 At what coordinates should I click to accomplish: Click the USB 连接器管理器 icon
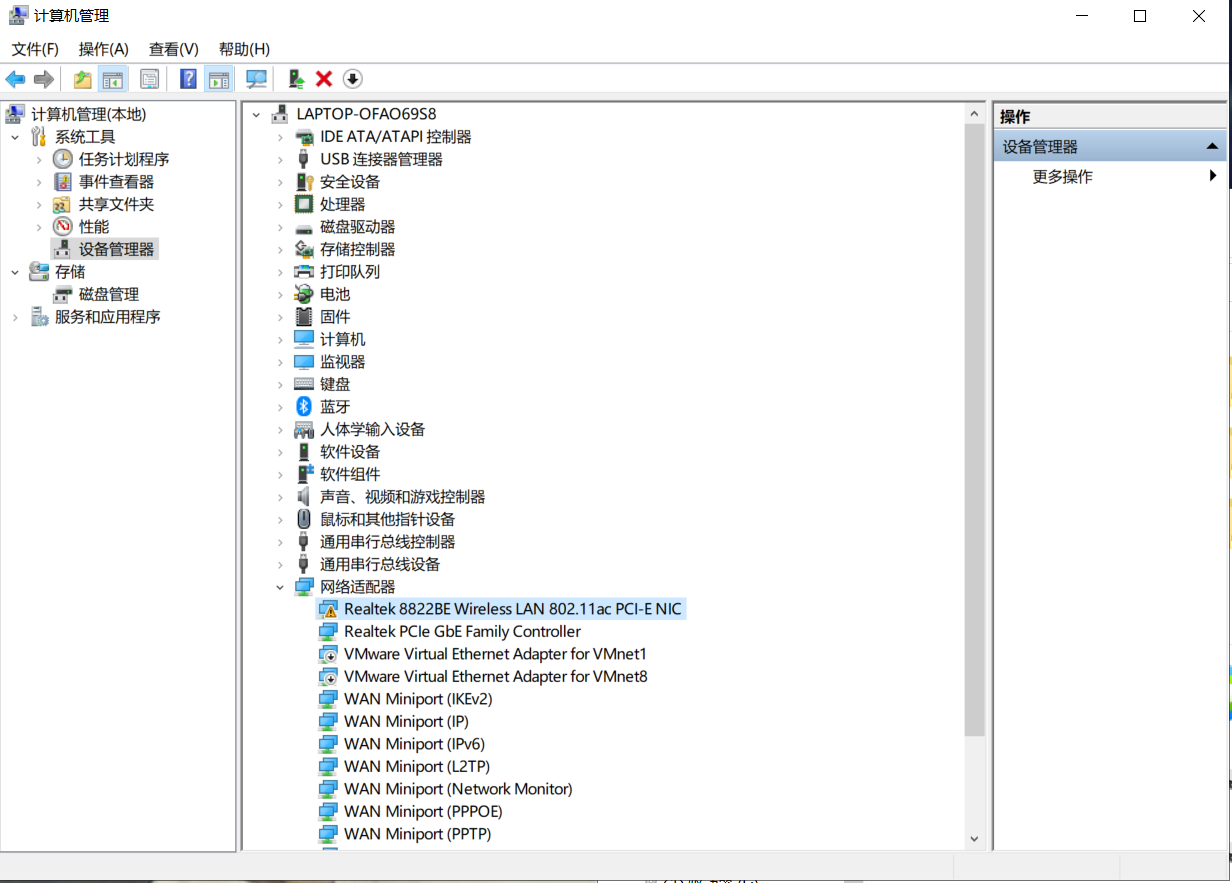point(304,159)
